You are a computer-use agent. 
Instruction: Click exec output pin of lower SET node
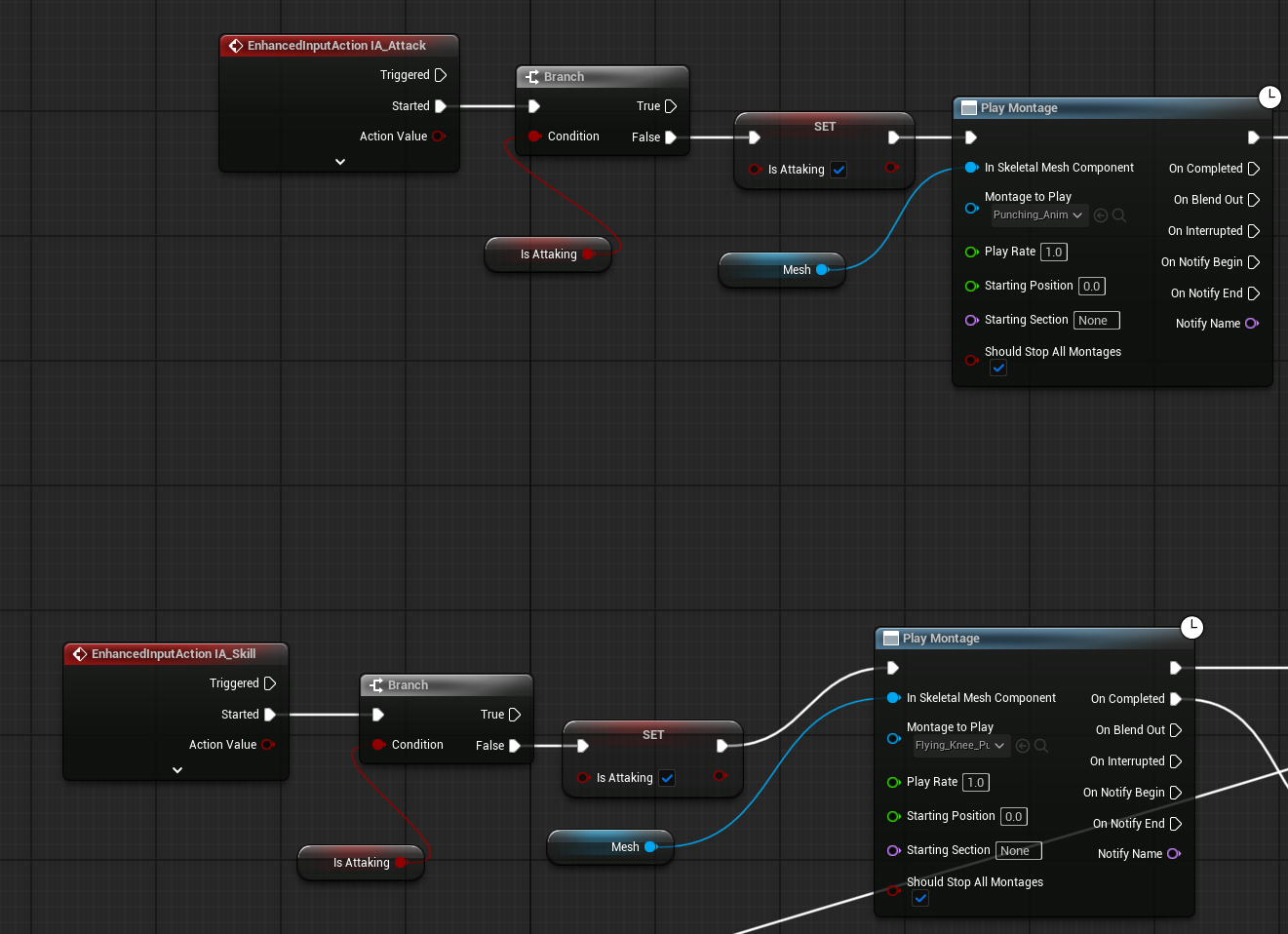click(x=722, y=746)
